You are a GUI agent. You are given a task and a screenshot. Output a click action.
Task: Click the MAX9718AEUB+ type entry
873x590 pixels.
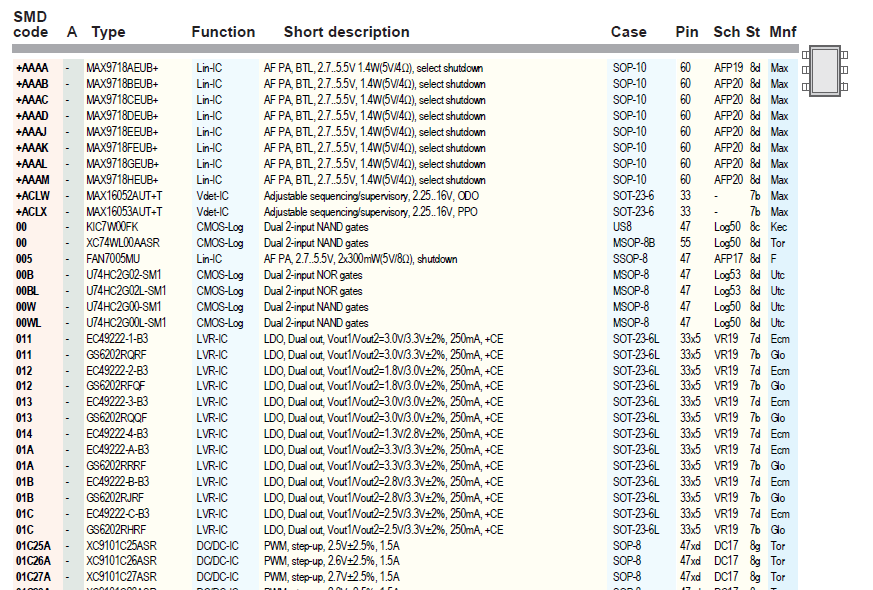[x=122, y=68]
